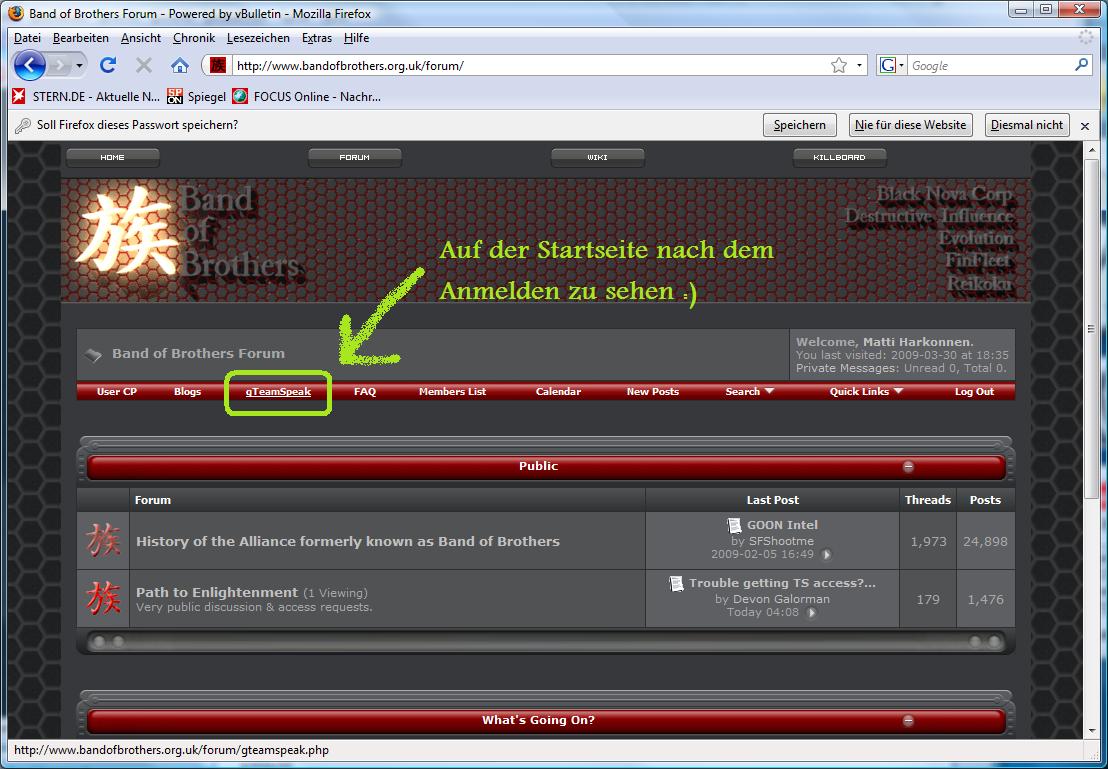Click the stop loading X icon
Screen dimensions: 1108x769
pyautogui.click(x=143, y=66)
